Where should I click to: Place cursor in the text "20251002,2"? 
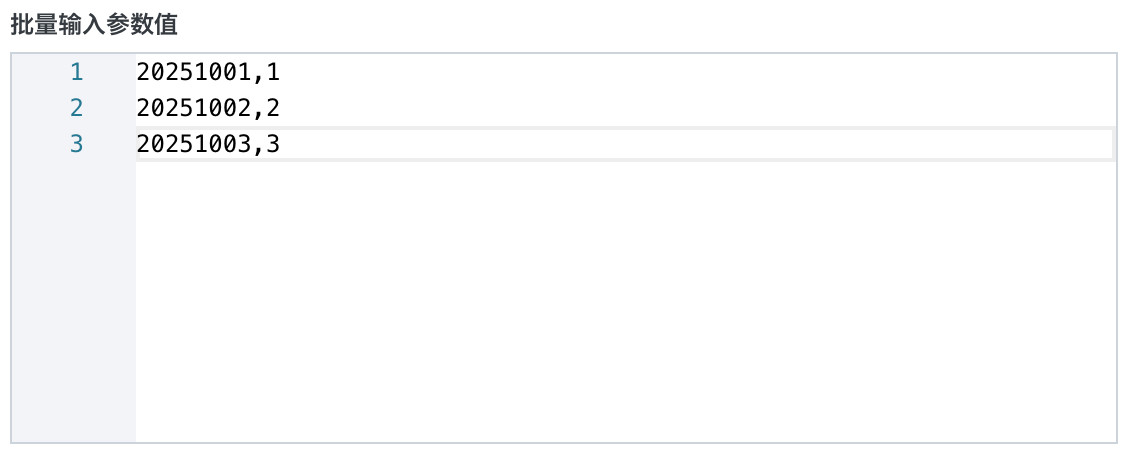pyautogui.click(x=209, y=108)
